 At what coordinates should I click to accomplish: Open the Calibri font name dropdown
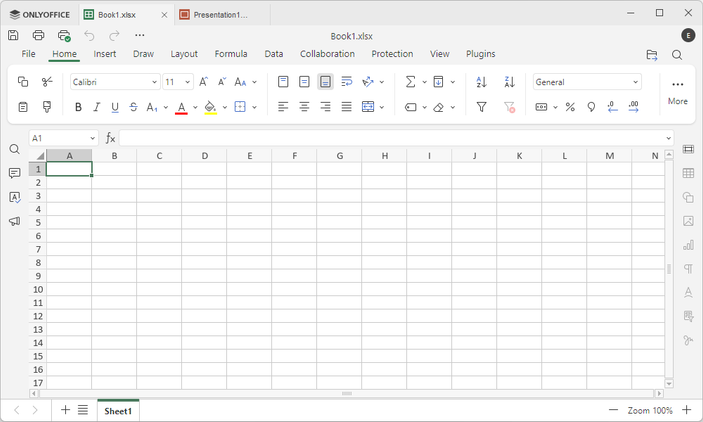[x=154, y=82]
